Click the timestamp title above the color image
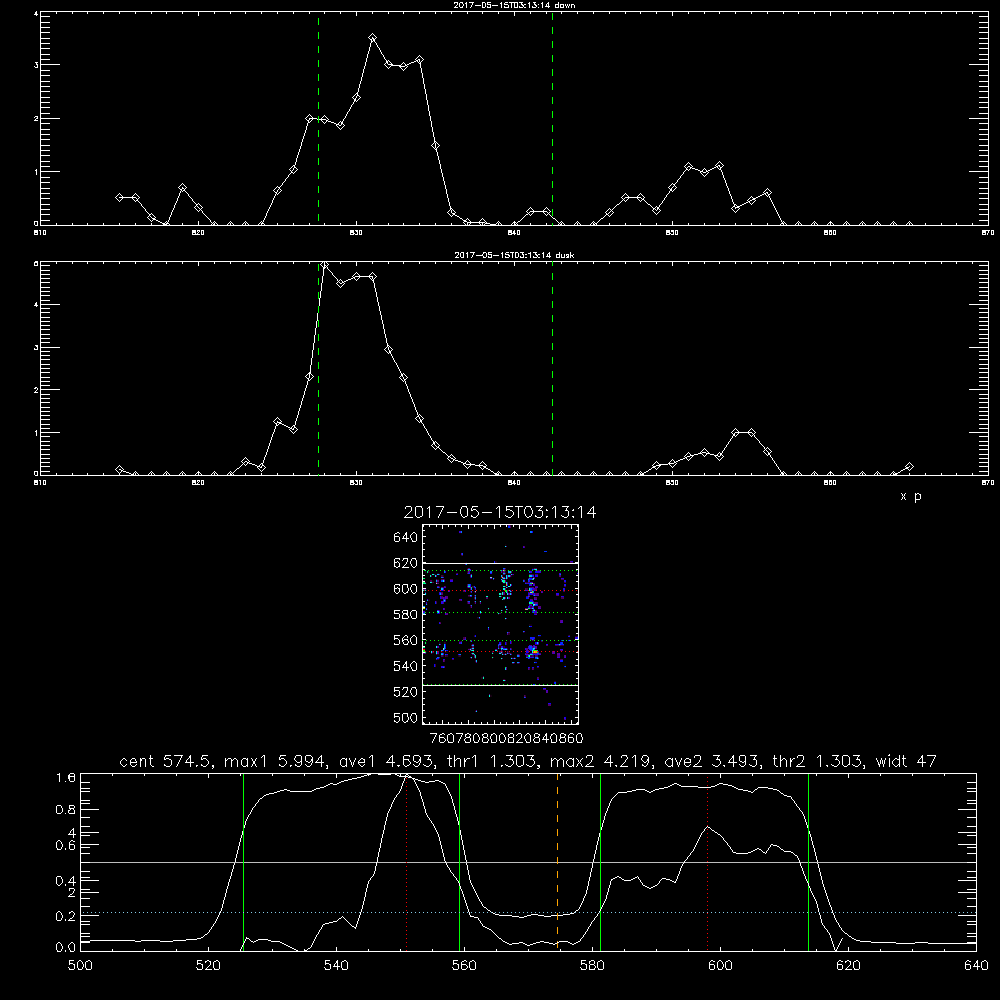Viewport: 1000px width, 1000px height. [x=500, y=512]
